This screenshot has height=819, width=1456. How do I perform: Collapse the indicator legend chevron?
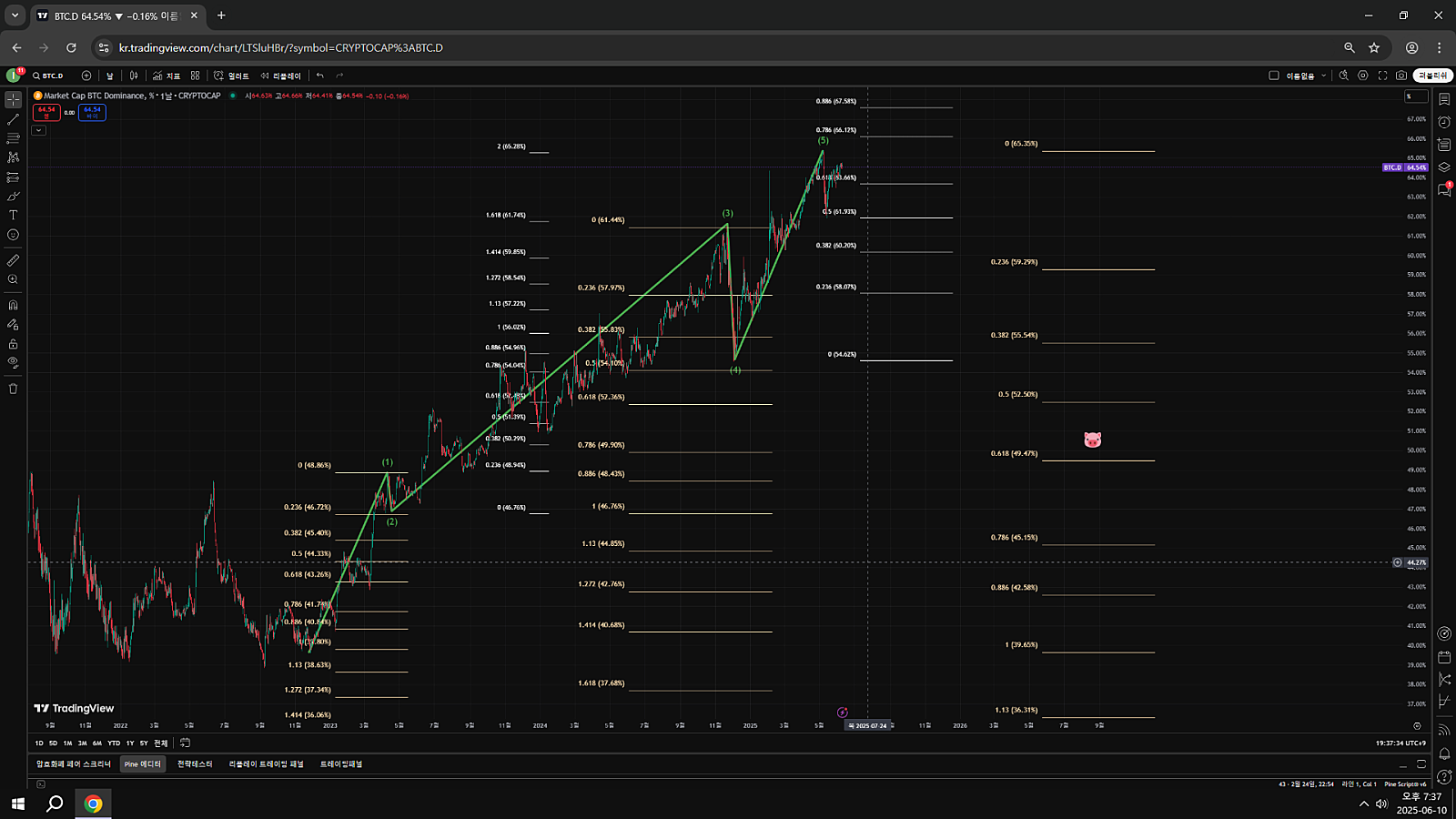(x=38, y=130)
